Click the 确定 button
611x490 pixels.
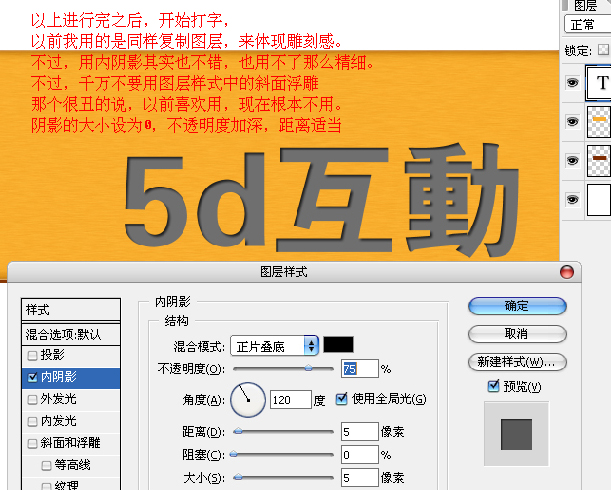[x=517, y=306]
